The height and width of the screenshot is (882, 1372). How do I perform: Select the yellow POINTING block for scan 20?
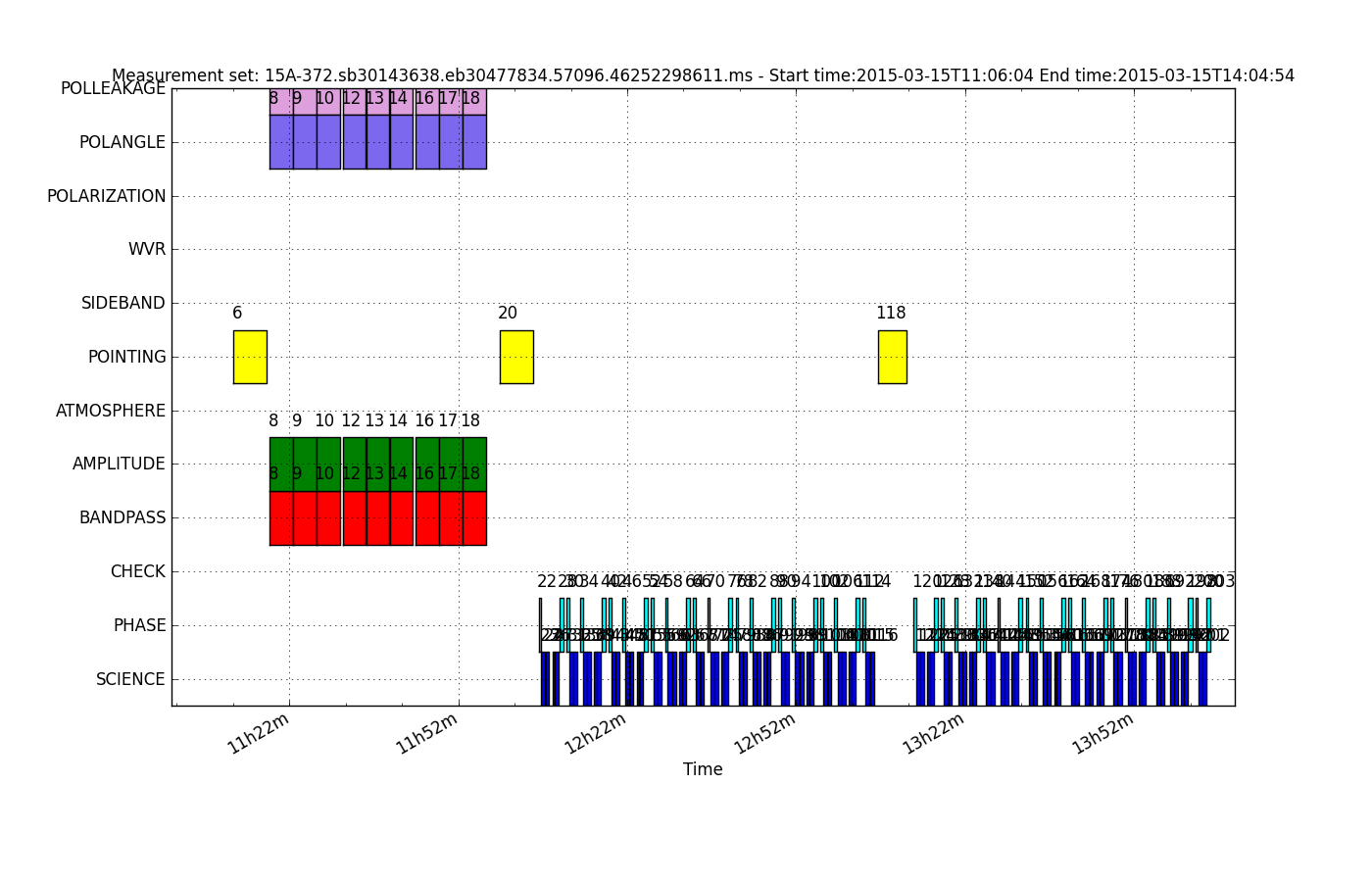[516, 357]
